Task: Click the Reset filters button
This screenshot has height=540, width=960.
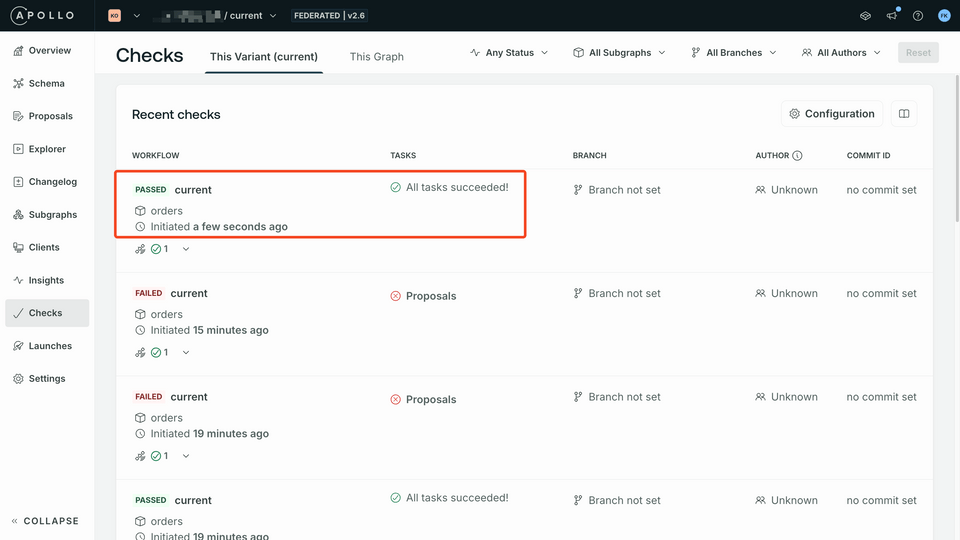Action: pyautogui.click(x=918, y=53)
